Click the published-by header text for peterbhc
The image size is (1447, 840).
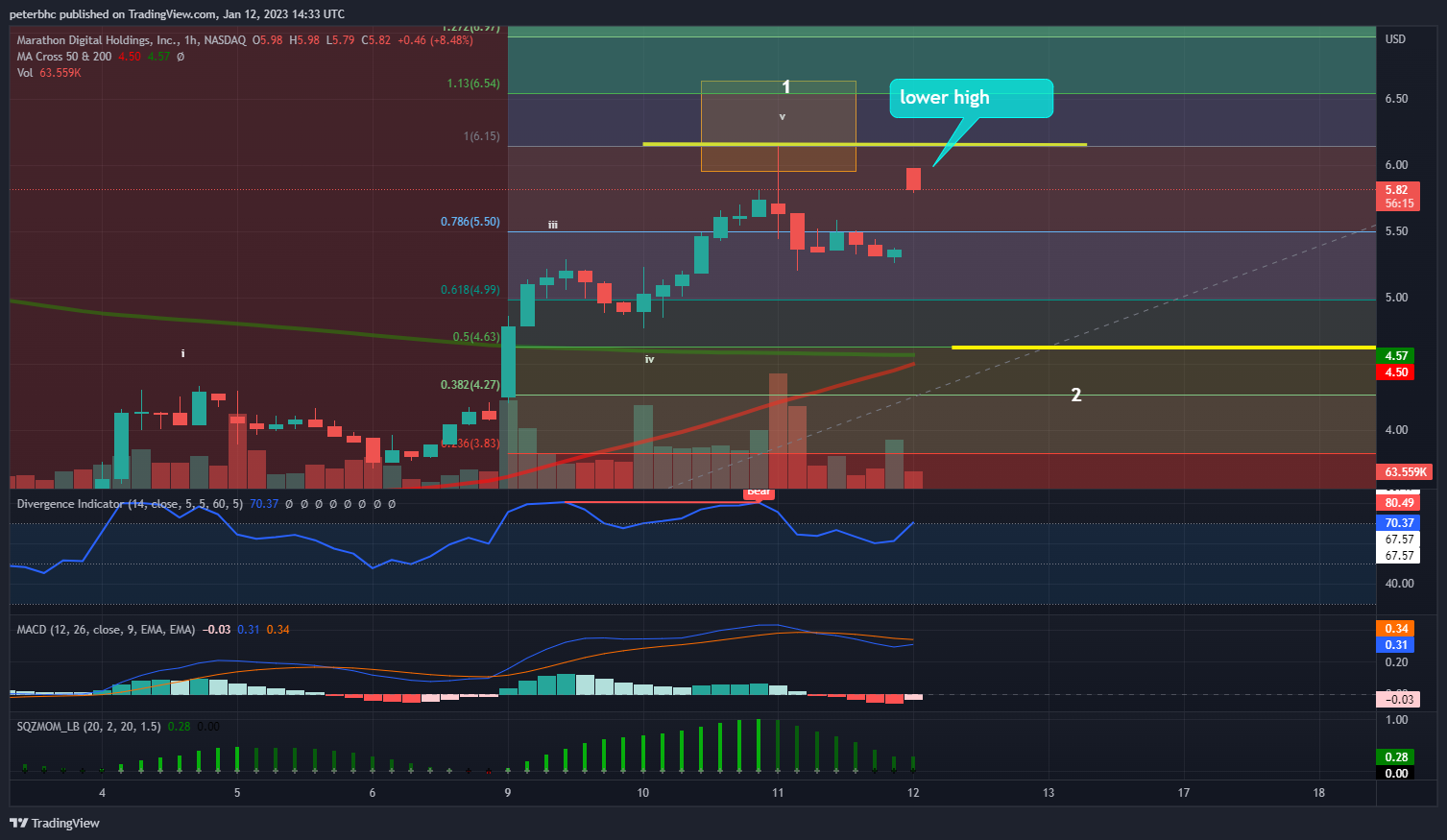pyautogui.click(x=177, y=14)
